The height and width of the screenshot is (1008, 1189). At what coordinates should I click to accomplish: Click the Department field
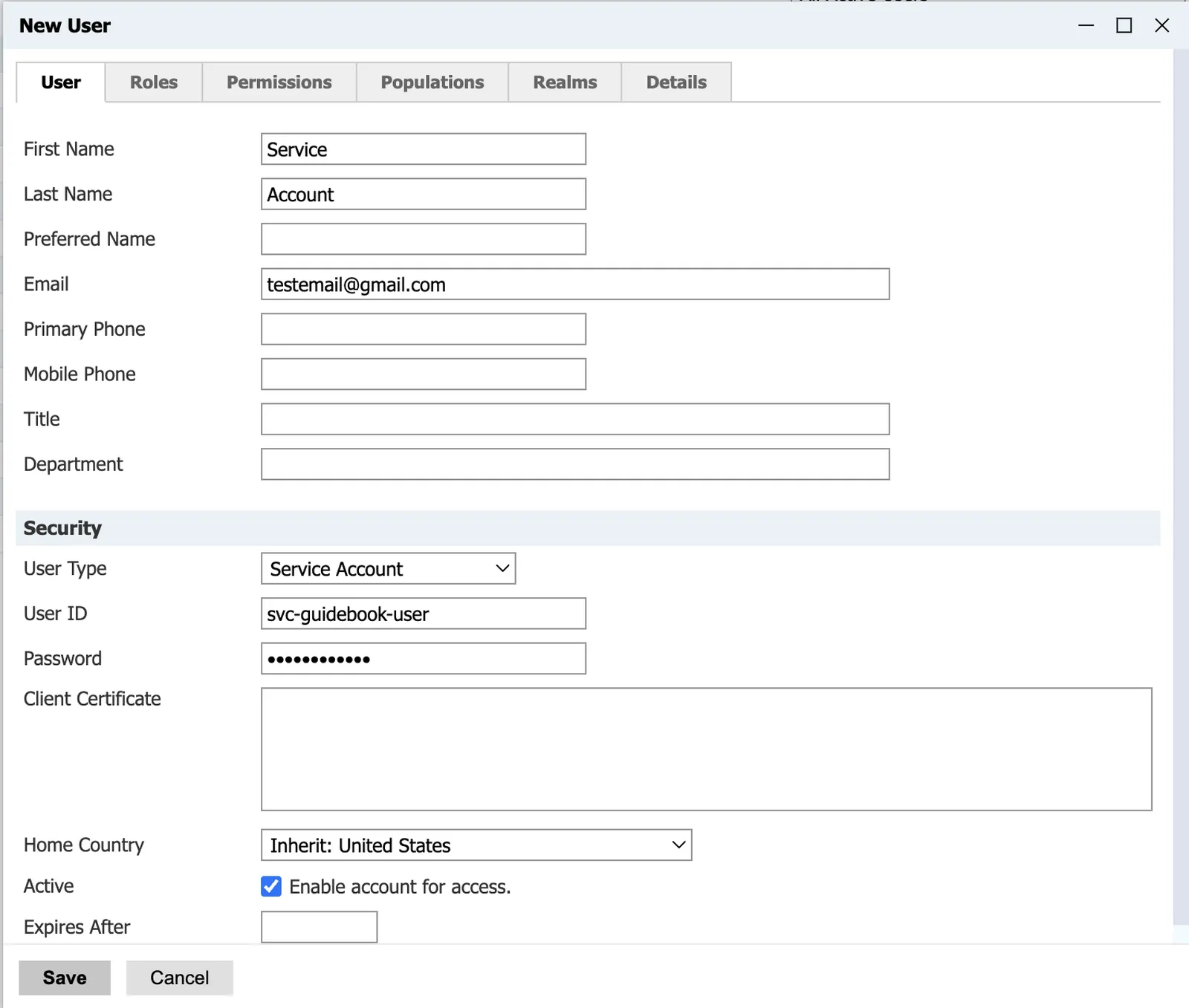coord(575,464)
